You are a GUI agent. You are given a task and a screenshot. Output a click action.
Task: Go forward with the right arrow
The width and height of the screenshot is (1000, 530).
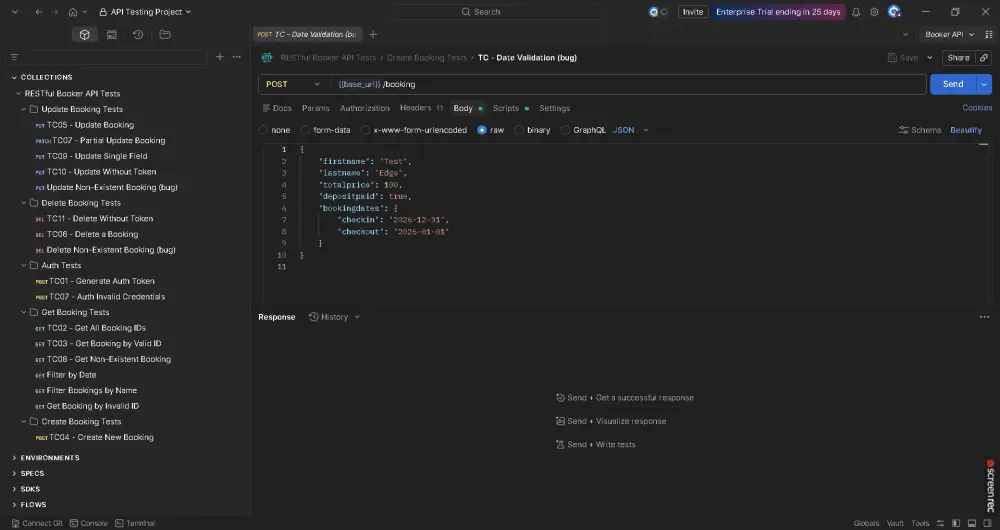click(x=55, y=12)
